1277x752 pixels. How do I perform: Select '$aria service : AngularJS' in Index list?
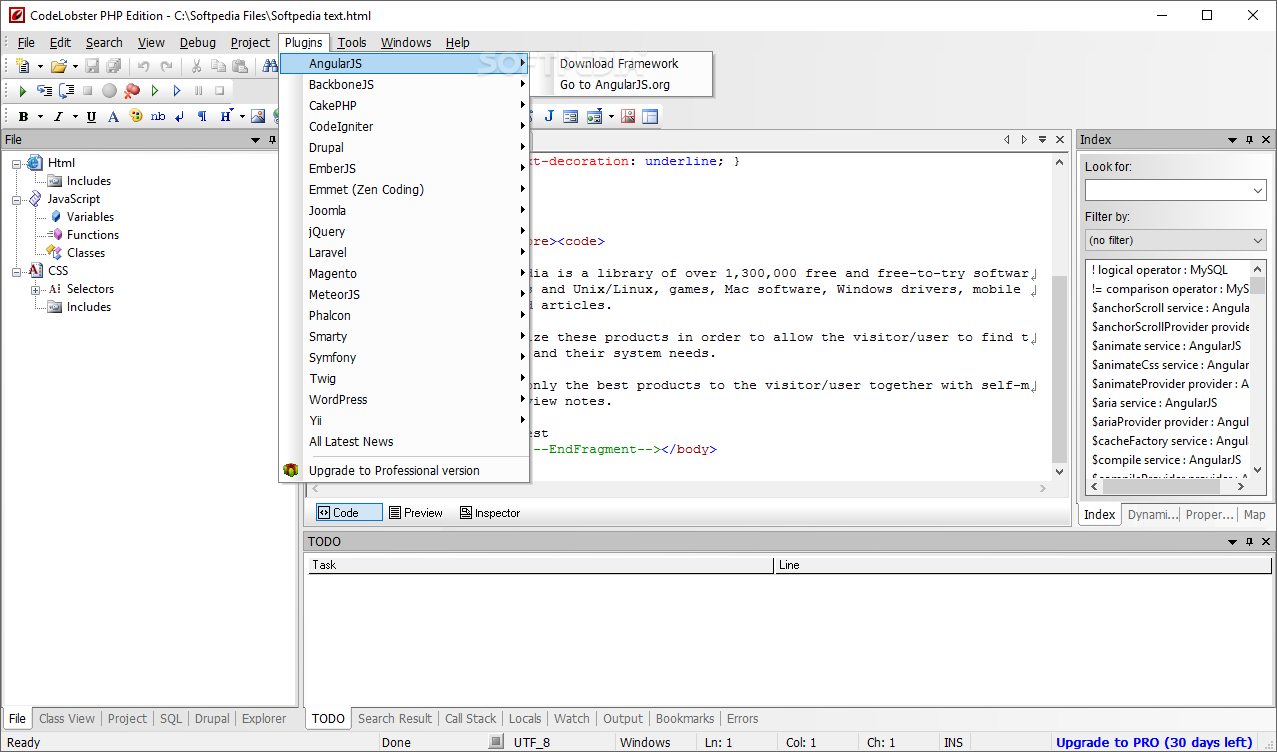(1154, 403)
